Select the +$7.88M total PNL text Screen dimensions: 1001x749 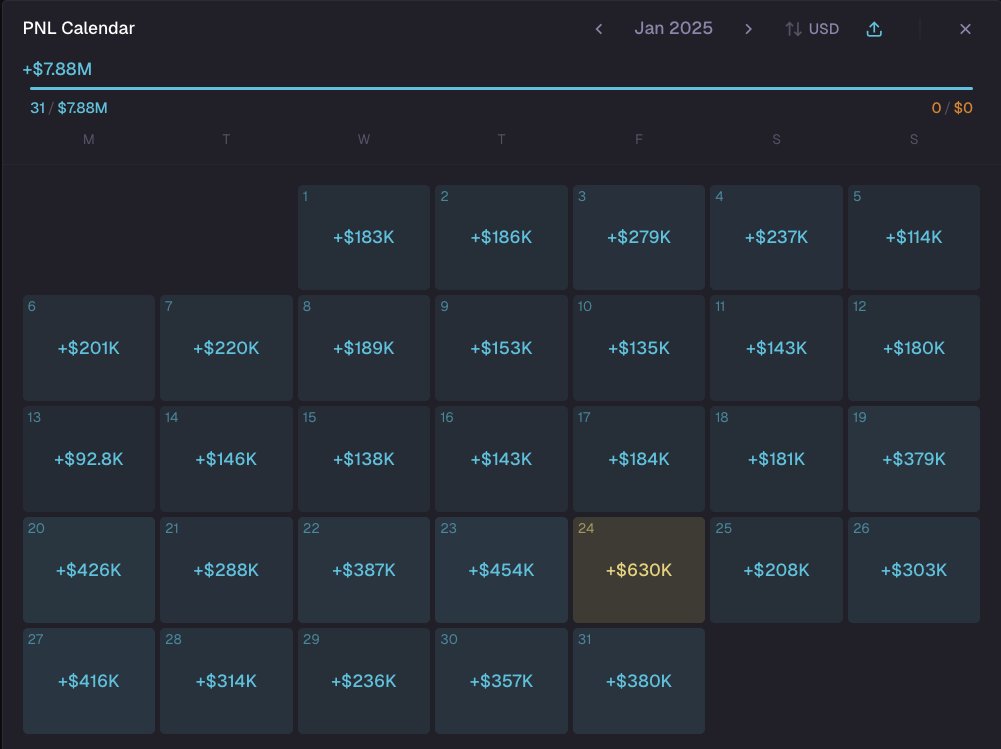(x=57, y=69)
